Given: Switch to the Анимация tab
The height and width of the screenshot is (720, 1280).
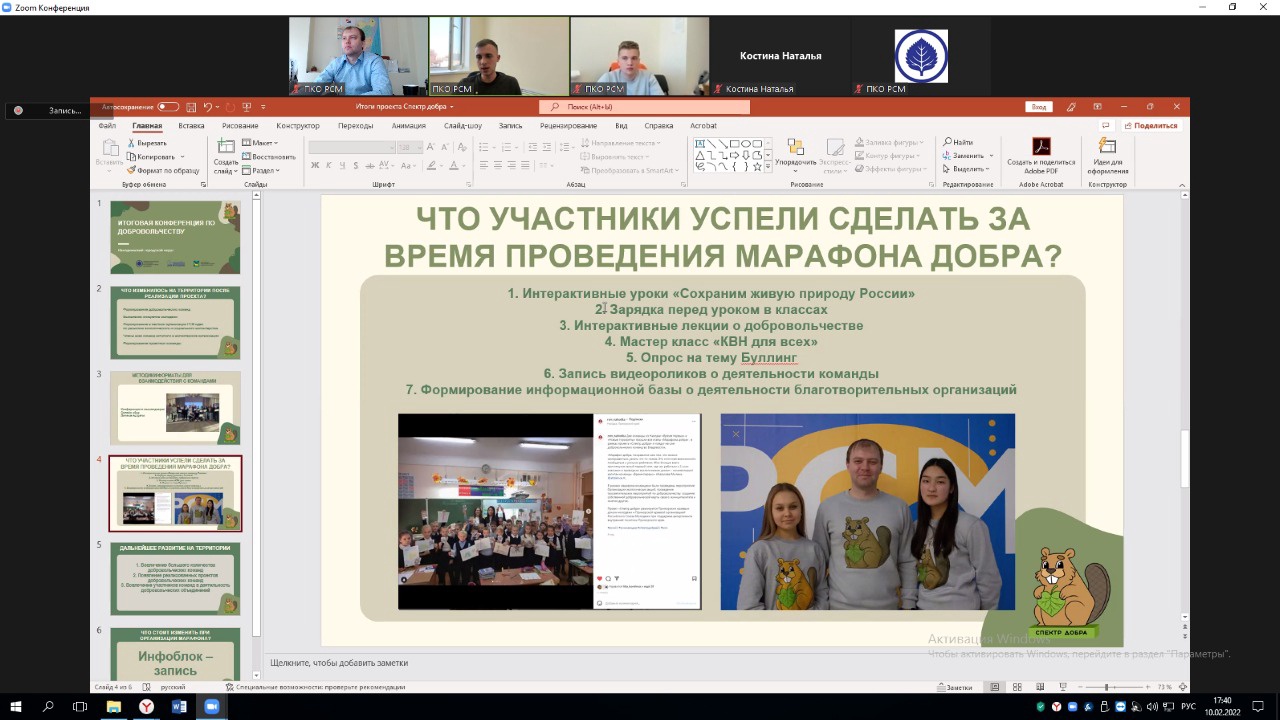Looking at the screenshot, I should tap(408, 126).
